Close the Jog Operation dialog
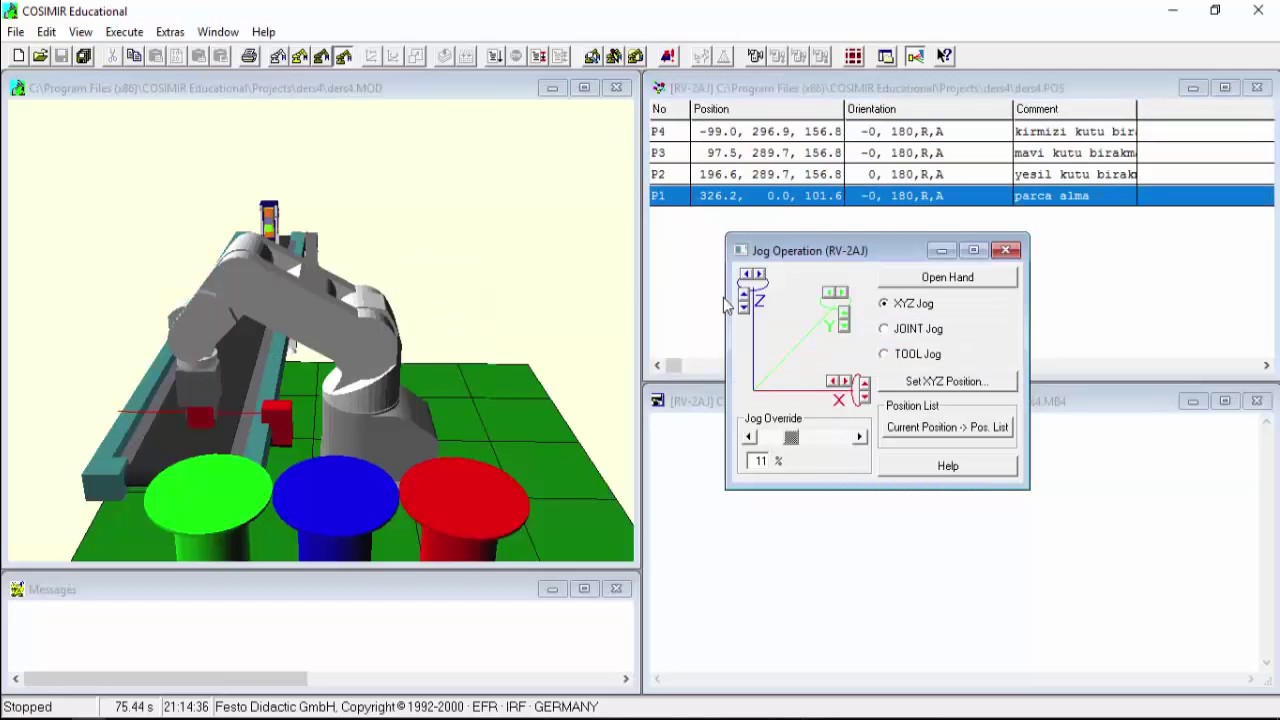 1006,250
